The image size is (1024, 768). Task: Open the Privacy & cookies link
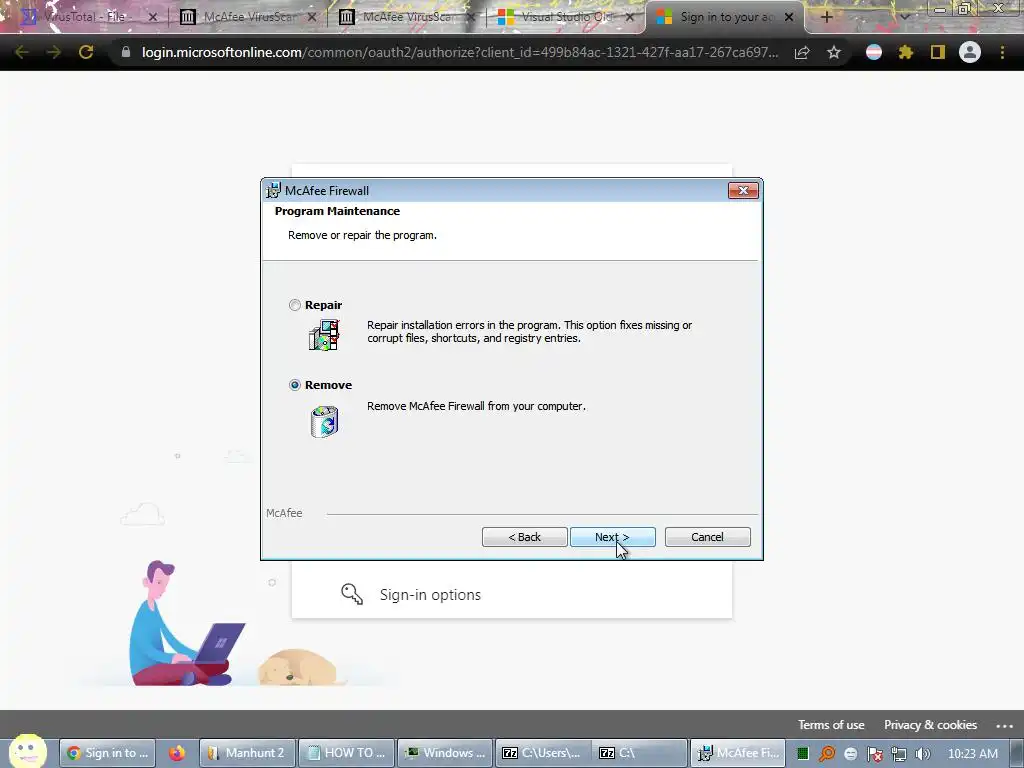(x=930, y=725)
